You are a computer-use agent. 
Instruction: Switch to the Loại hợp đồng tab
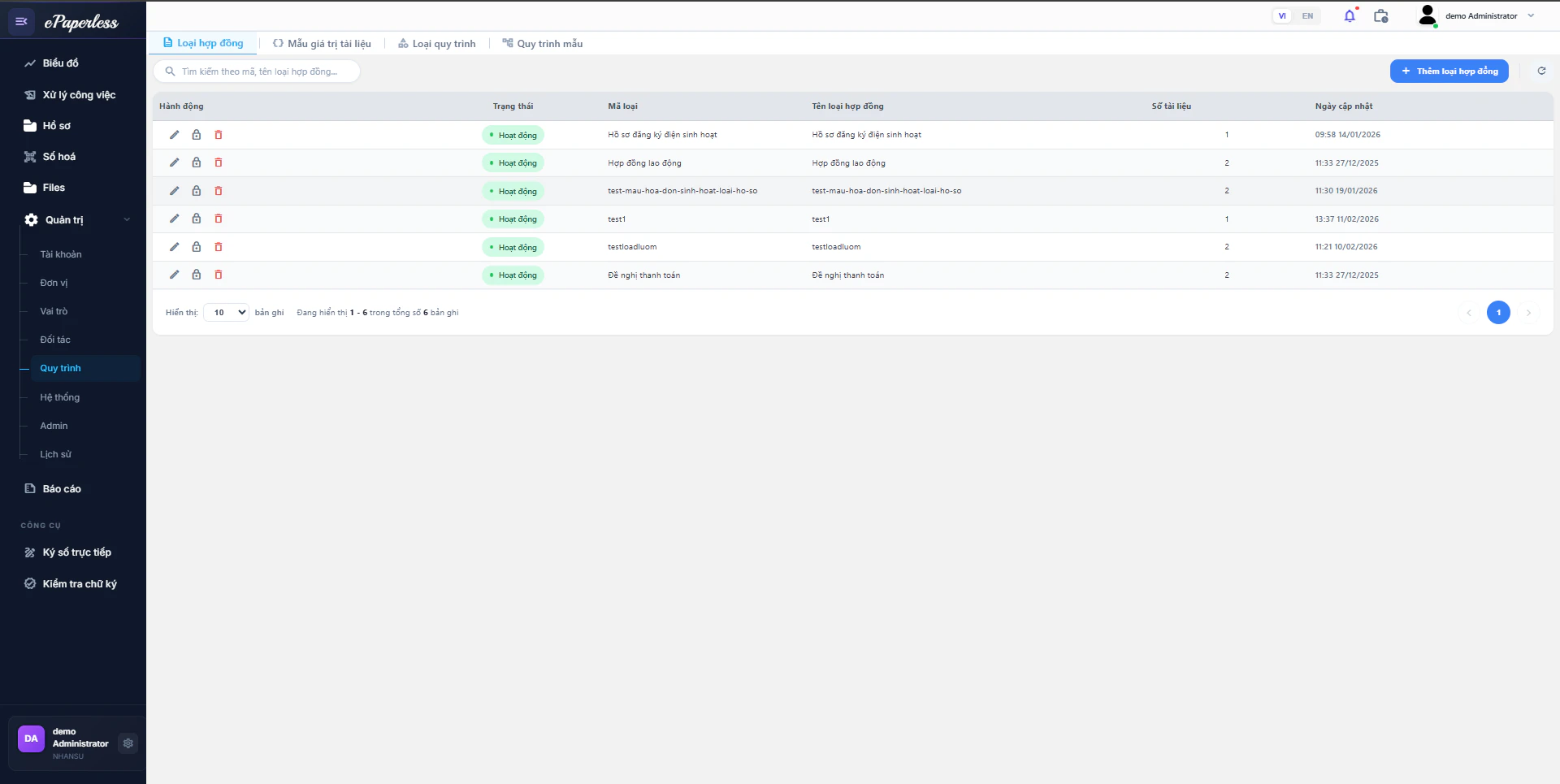coord(203,43)
